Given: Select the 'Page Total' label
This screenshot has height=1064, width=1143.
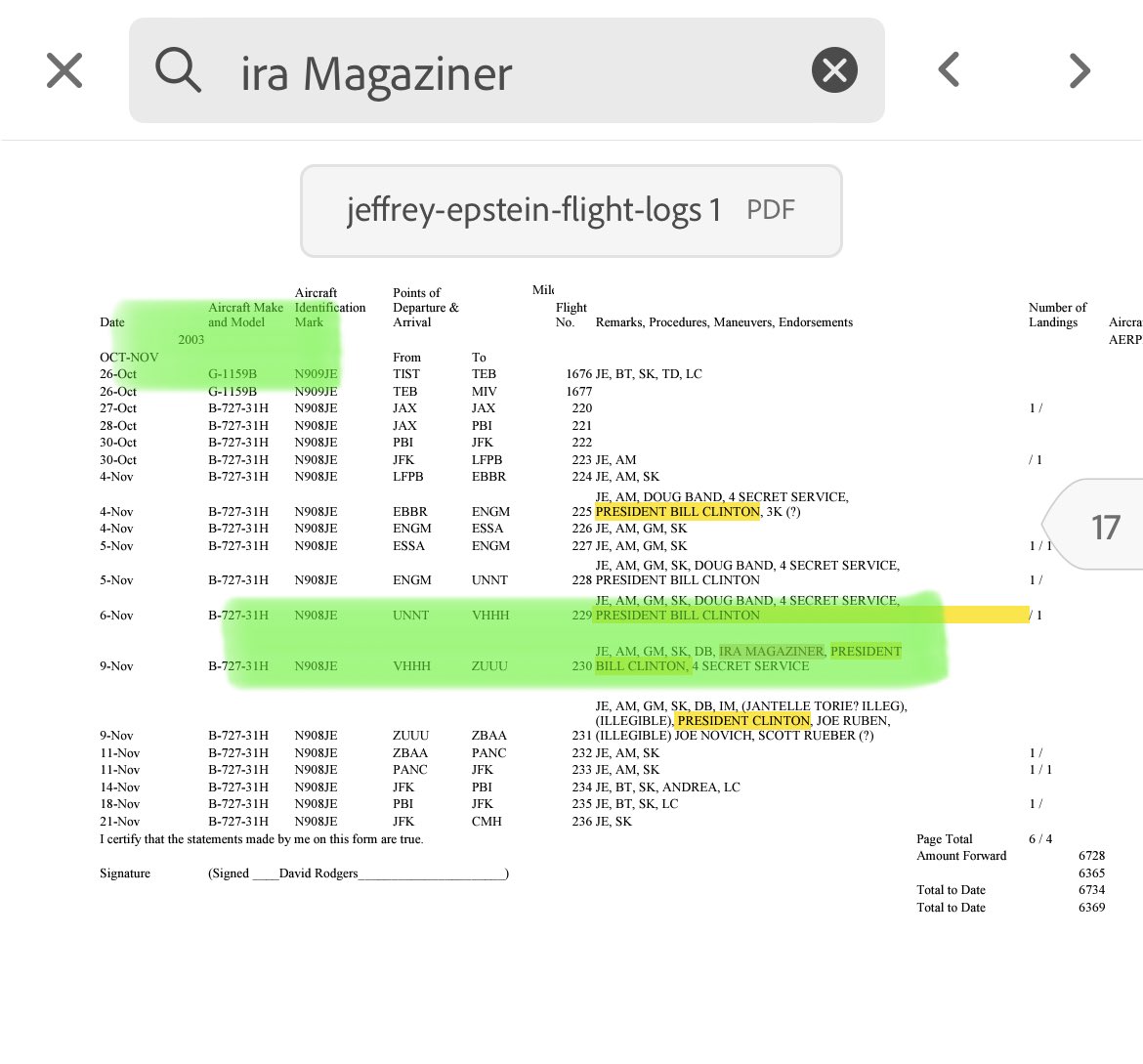Looking at the screenshot, I should tap(944, 839).
